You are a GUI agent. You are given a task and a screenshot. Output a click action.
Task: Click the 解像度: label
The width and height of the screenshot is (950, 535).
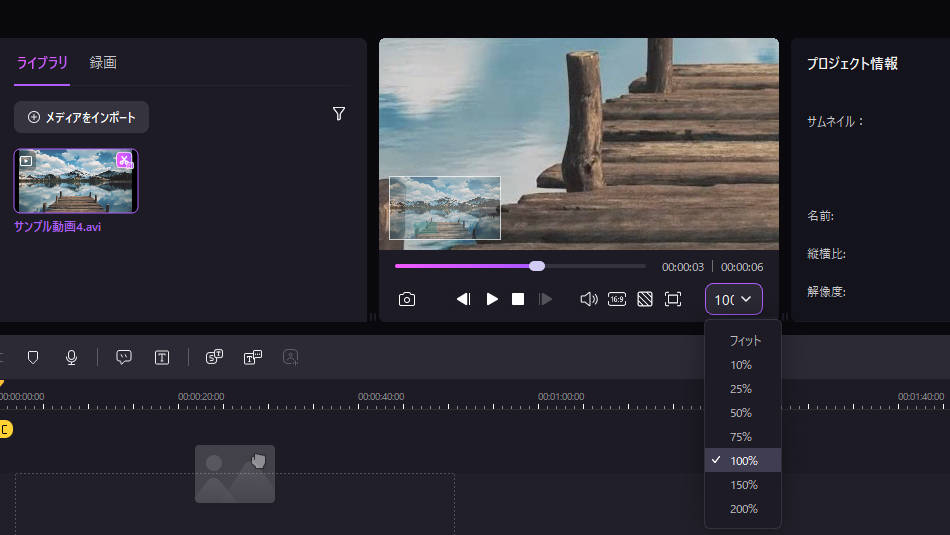click(826, 291)
